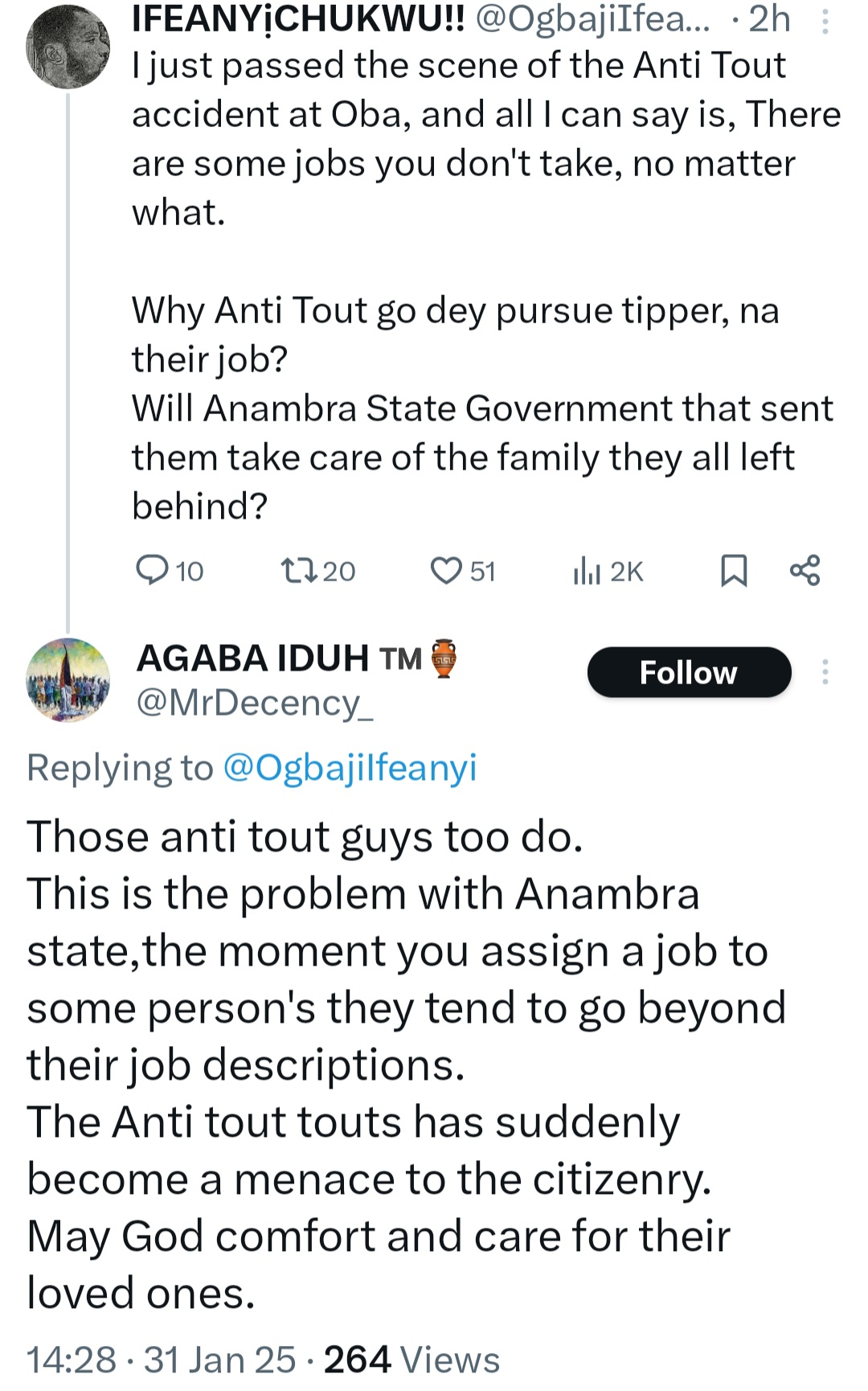Open IFEANYICHUKWU's profile picture
Viewport: 868px width, 1391px height.
(x=68, y=47)
